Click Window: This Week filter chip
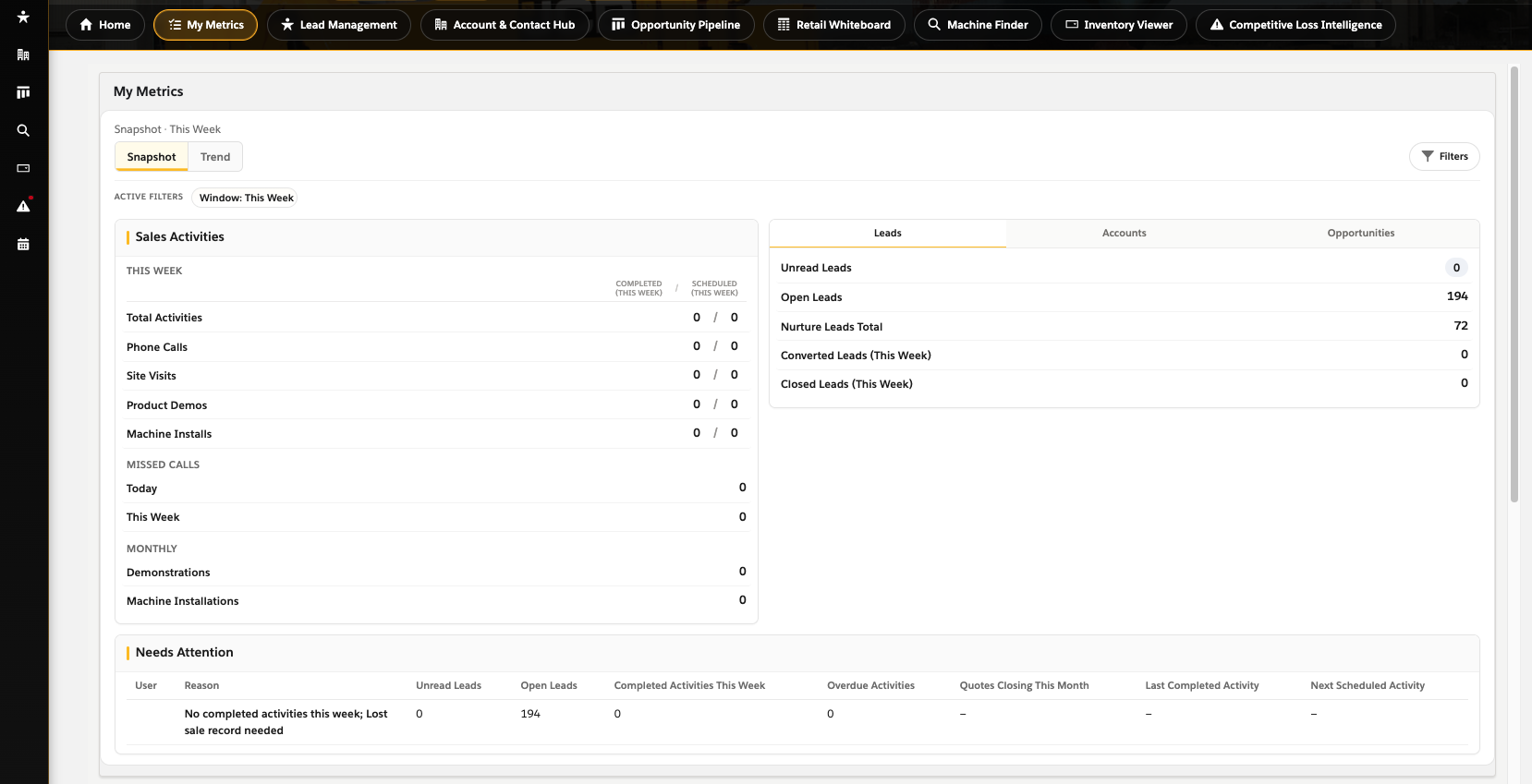This screenshot has height=784, width=1532. pyautogui.click(x=246, y=198)
